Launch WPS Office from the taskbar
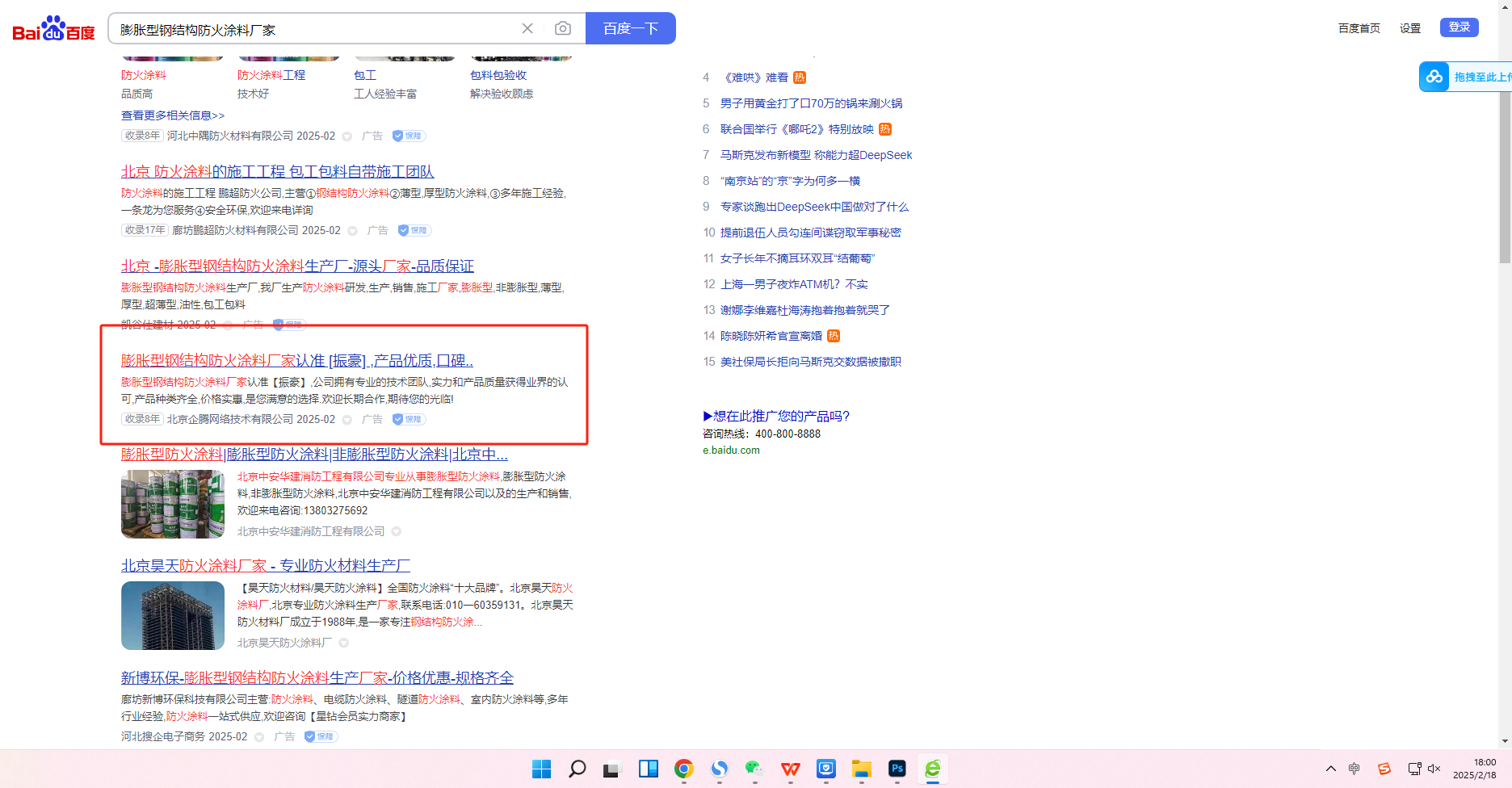The height and width of the screenshot is (788, 1512). tap(790, 769)
